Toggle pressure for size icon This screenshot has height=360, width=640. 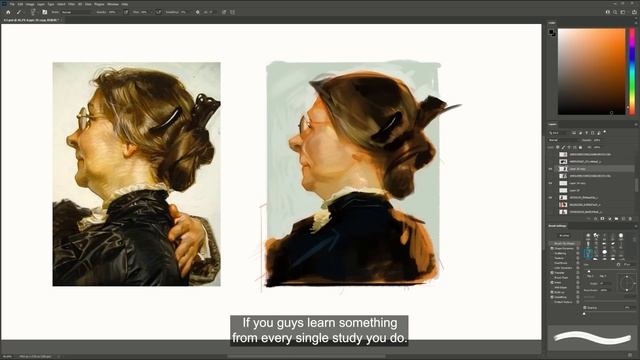coord(224,12)
